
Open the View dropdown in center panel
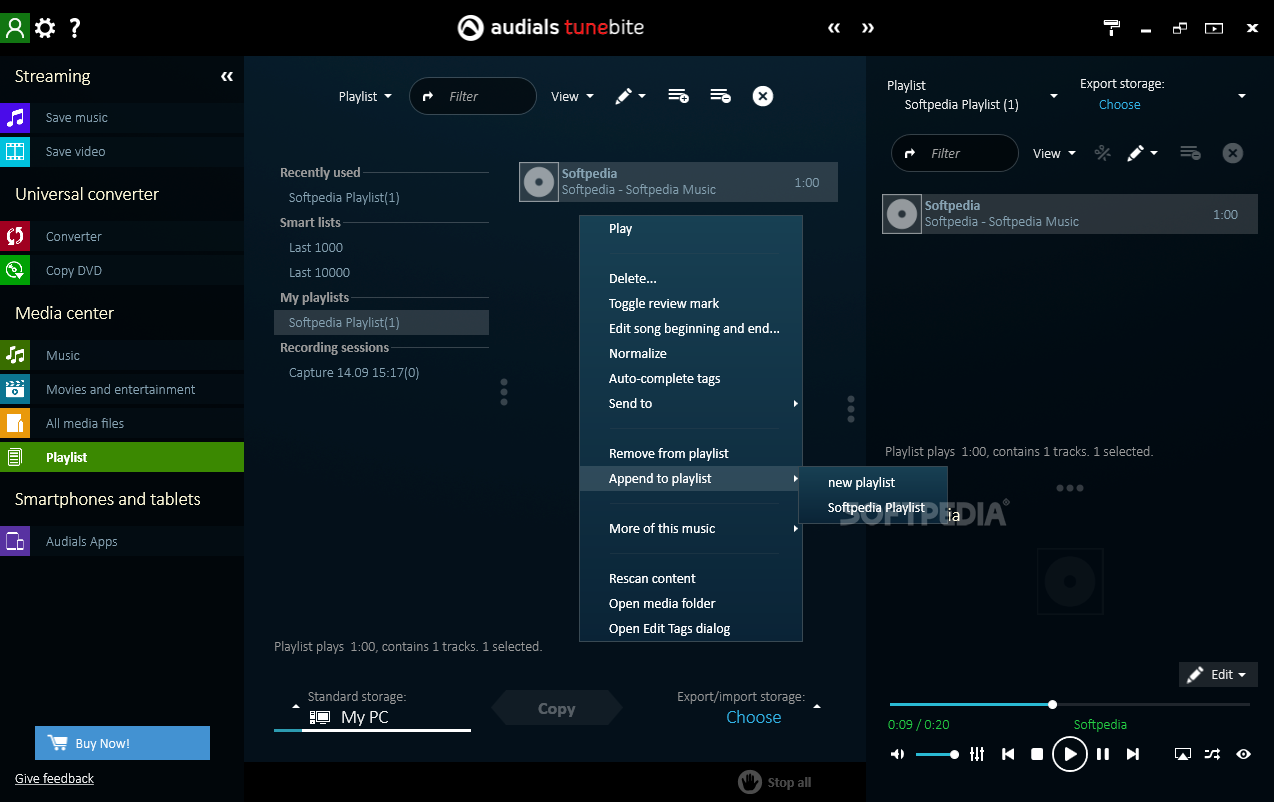click(572, 97)
